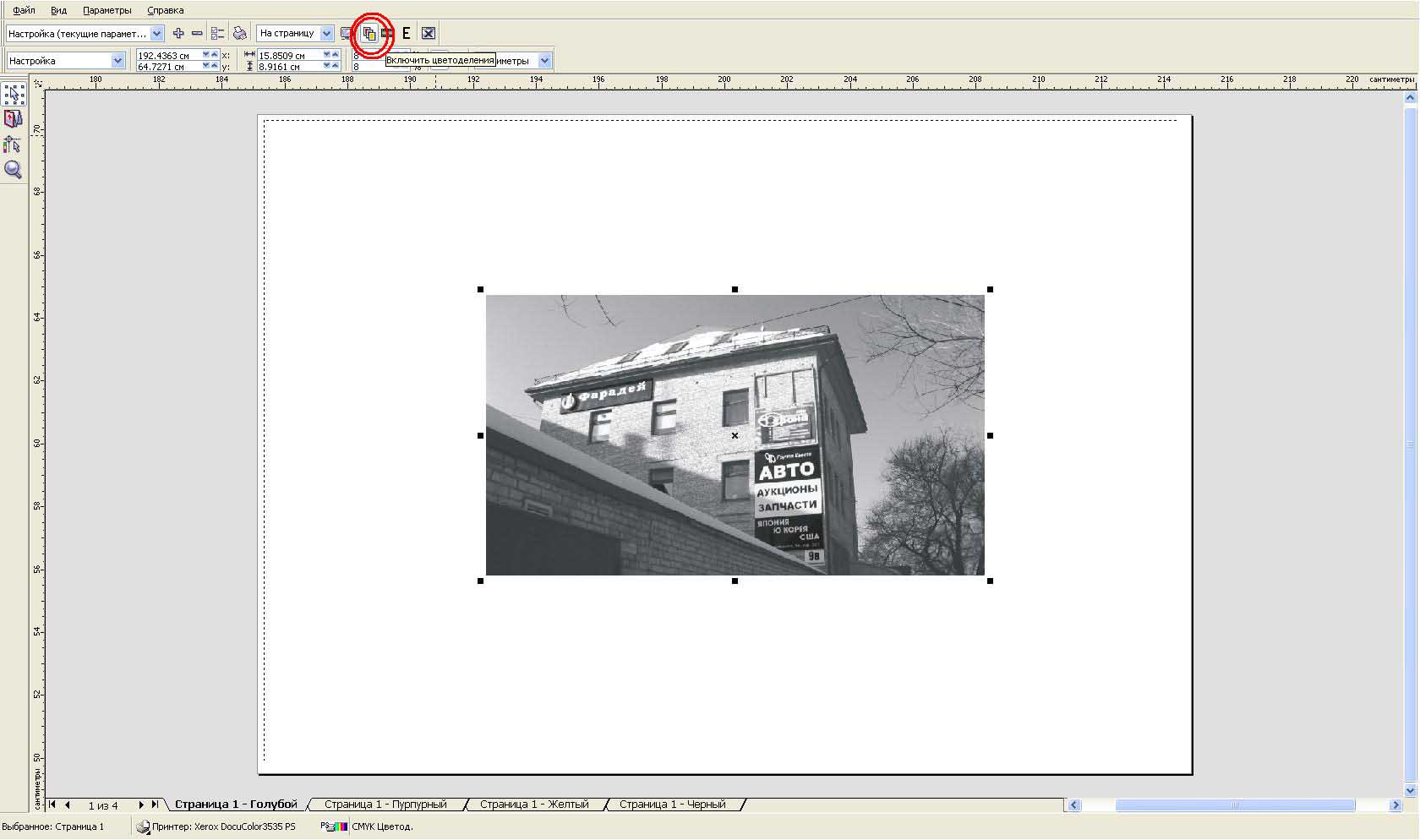Select the Marks Placement tool

tap(14, 145)
